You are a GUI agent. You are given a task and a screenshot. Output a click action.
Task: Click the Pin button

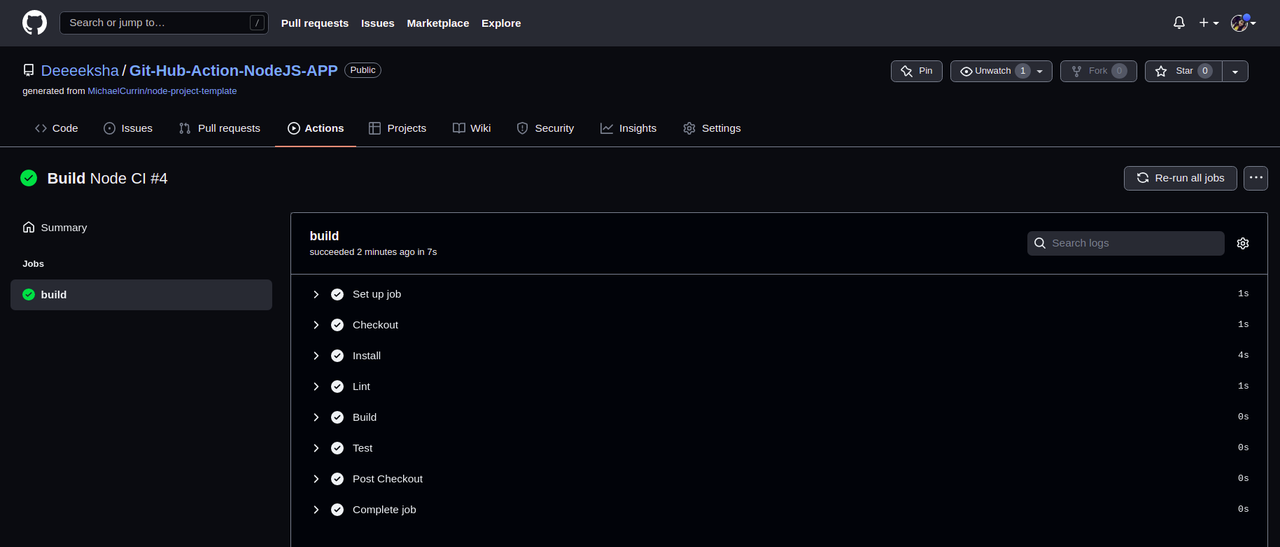pyautogui.click(x=916, y=71)
